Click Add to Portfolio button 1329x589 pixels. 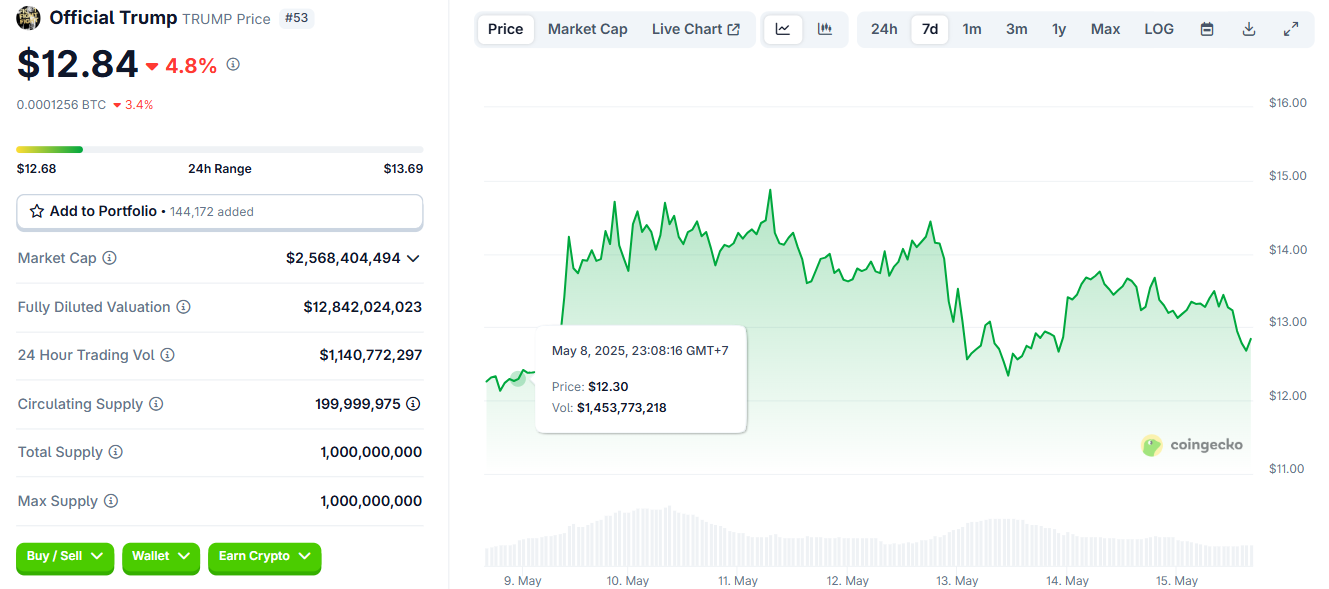[220, 212]
